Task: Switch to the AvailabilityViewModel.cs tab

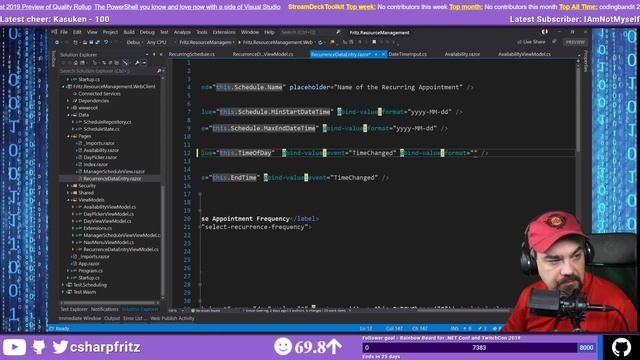Action: click(x=524, y=54)
